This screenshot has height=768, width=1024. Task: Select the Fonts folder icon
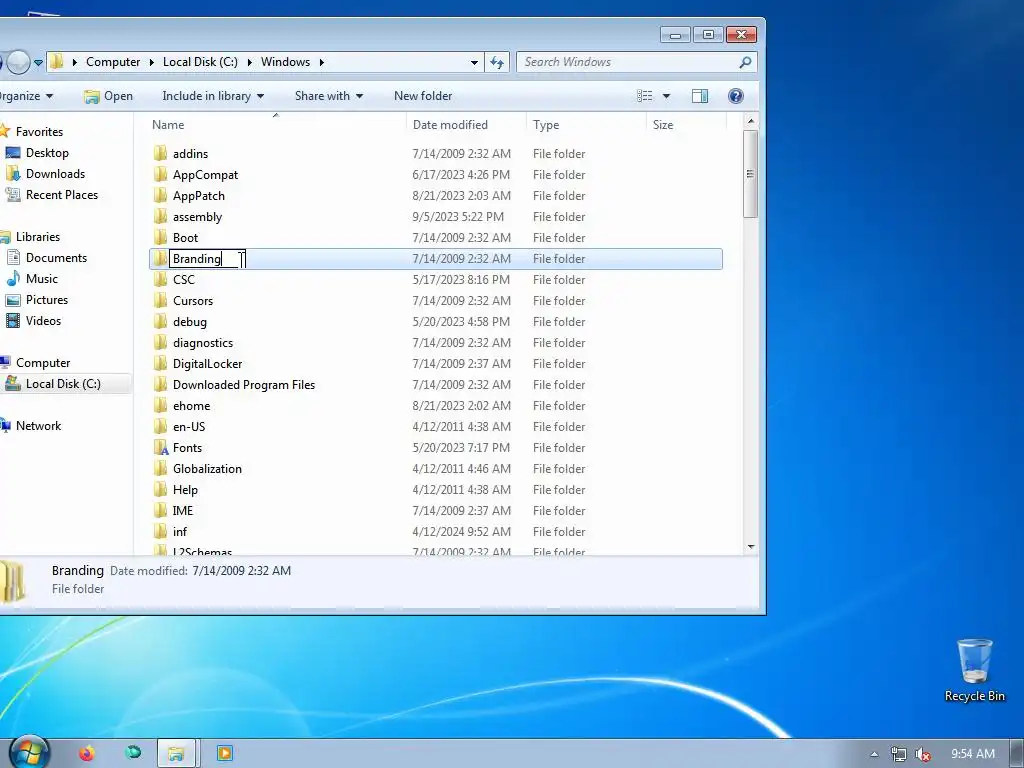click(x=161, y=447)
